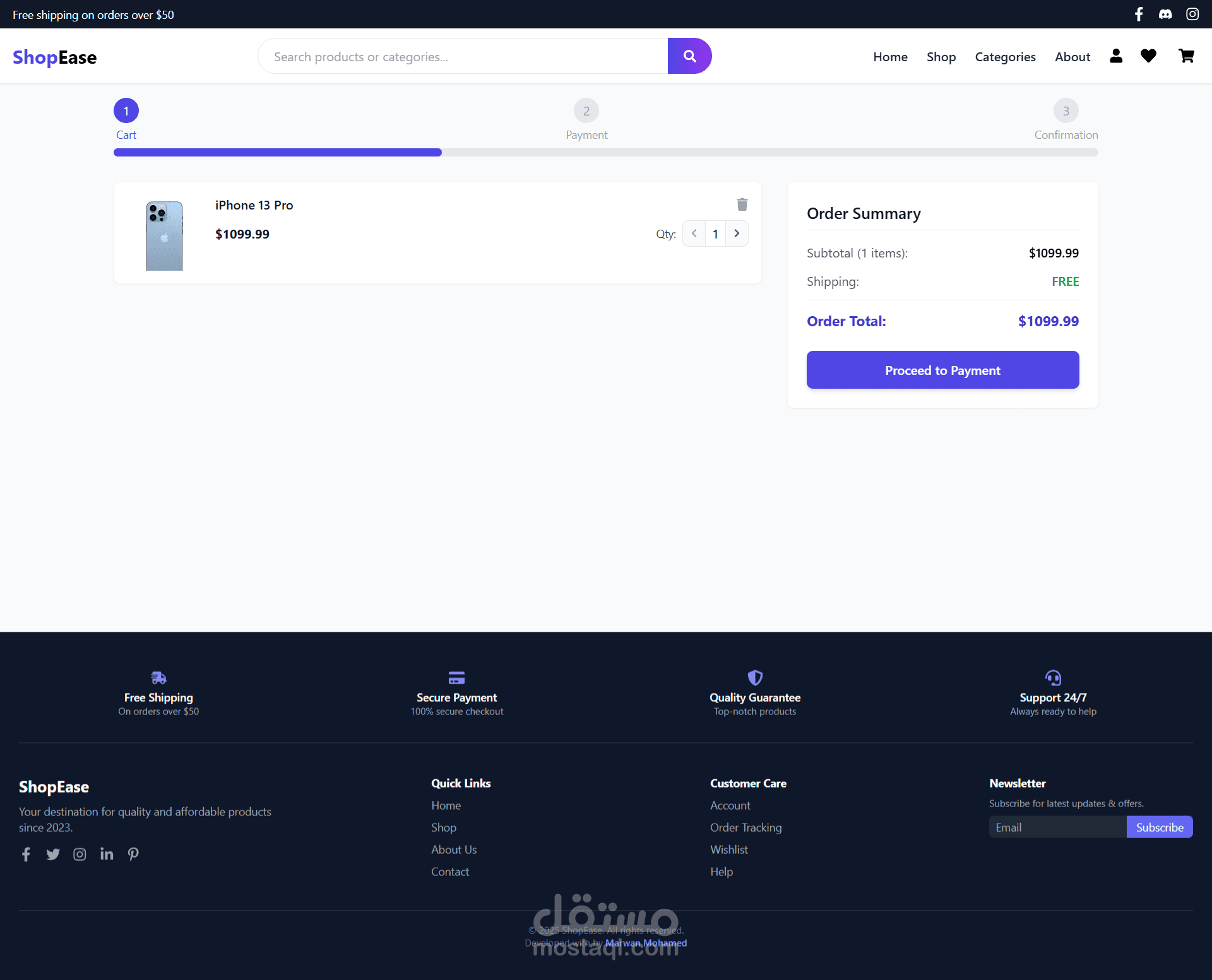Image resolution: width=1212 pixels, height=980 pixels.
Task: Open the Marwan Mohamed developer link
Action: pos(646,943)
